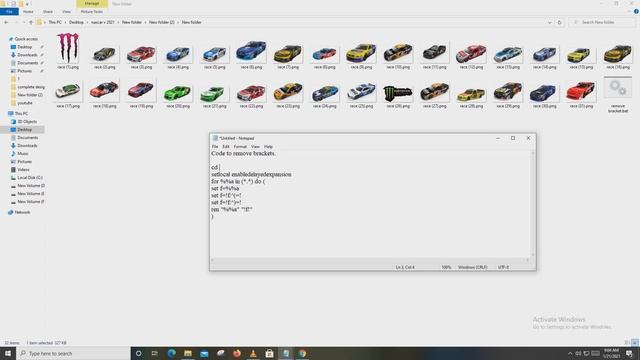640x360 pixels.
Task: Launch Firefox from taskbar
Action: click(x=237, y=353)
